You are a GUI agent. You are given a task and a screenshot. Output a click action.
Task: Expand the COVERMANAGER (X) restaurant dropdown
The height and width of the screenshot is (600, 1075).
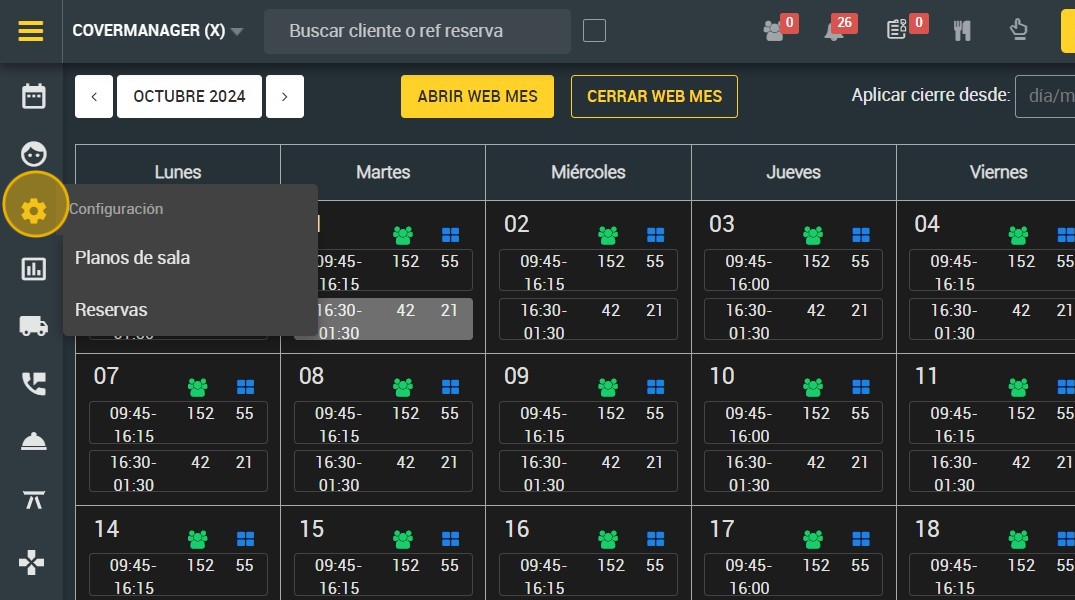158,31
